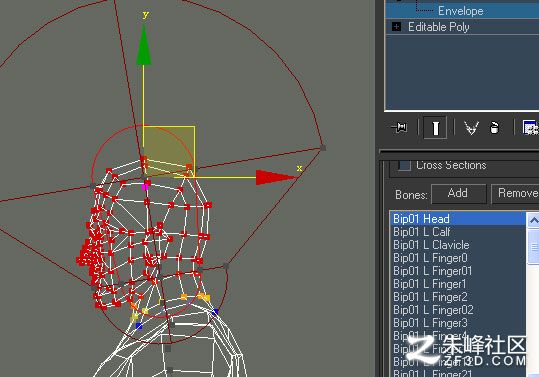Viewport: 539px width, 377px height.
Task: Click the yellow XY plane gizmo square
Action: coord(169,152)
